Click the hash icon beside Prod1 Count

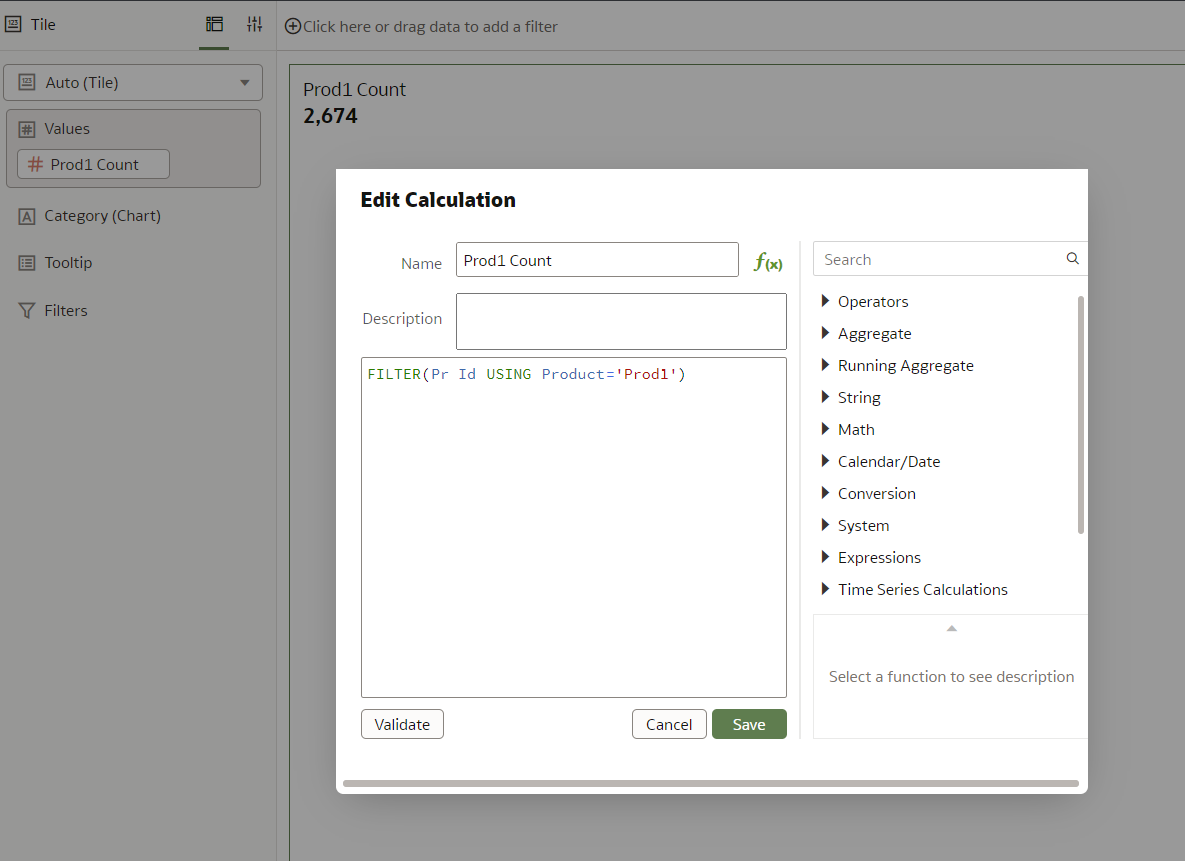[x=35, y=164]
